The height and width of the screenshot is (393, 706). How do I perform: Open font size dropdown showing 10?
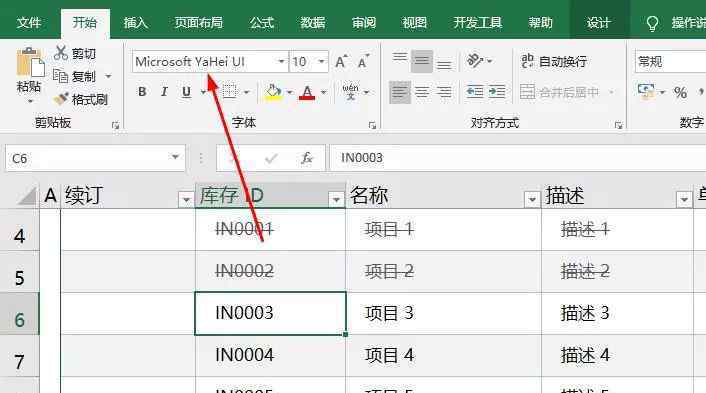point(321,61)
